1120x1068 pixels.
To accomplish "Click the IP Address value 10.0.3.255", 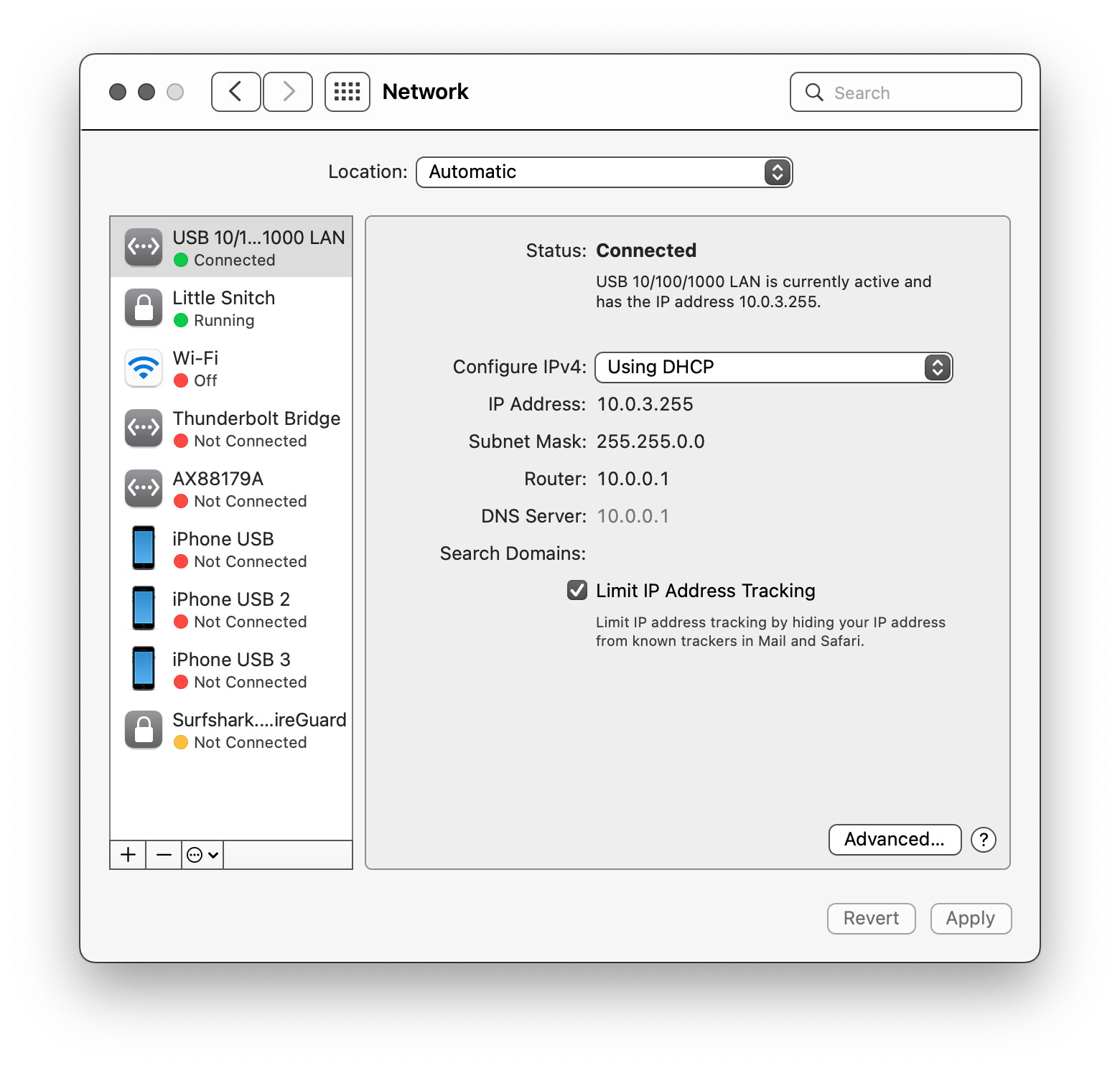I will (x=645, y=404).
